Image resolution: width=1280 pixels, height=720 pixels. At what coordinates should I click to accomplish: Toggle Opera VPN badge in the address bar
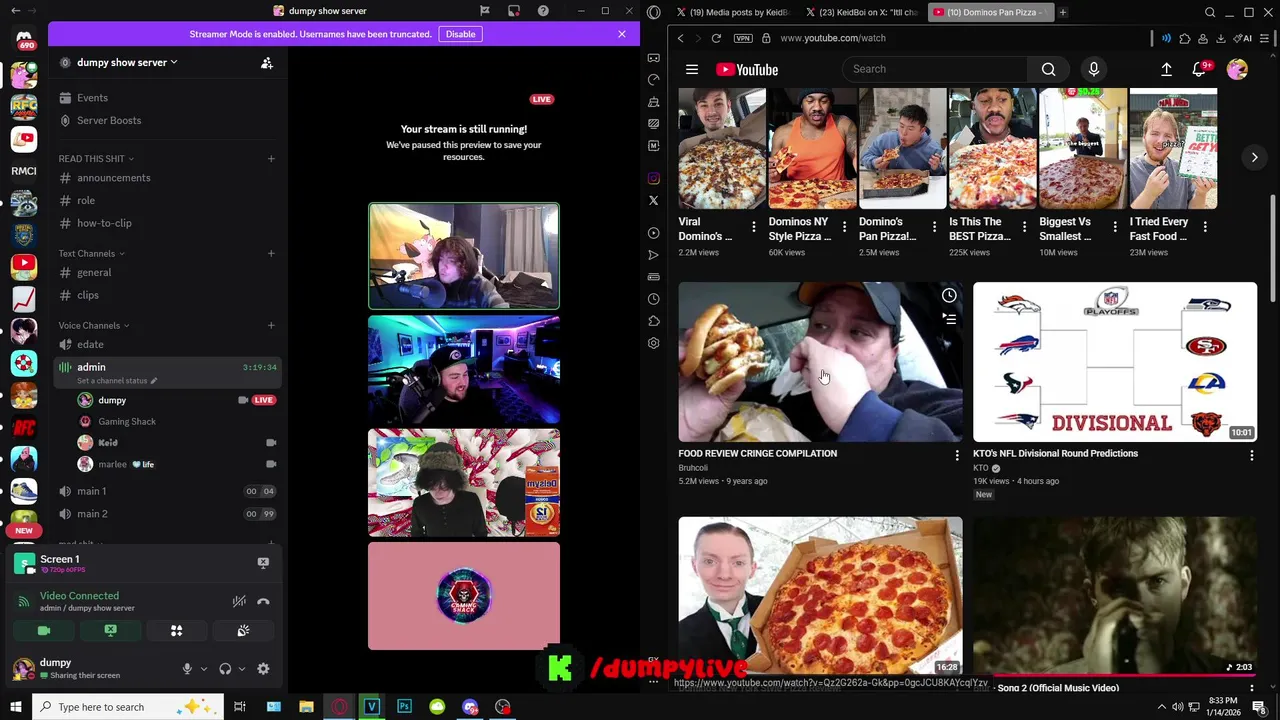(x=743, y=38)
